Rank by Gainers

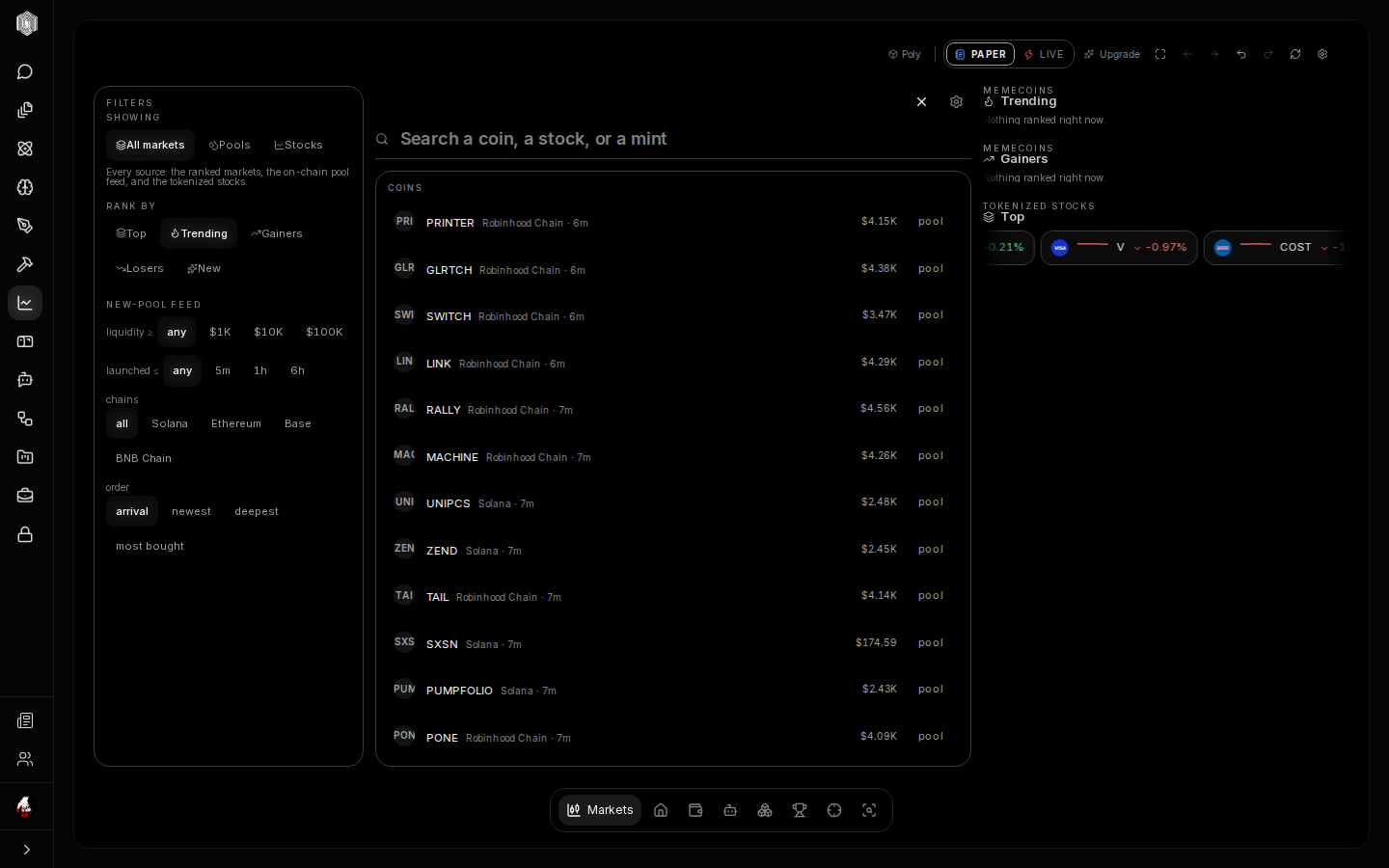click(277, 233)
